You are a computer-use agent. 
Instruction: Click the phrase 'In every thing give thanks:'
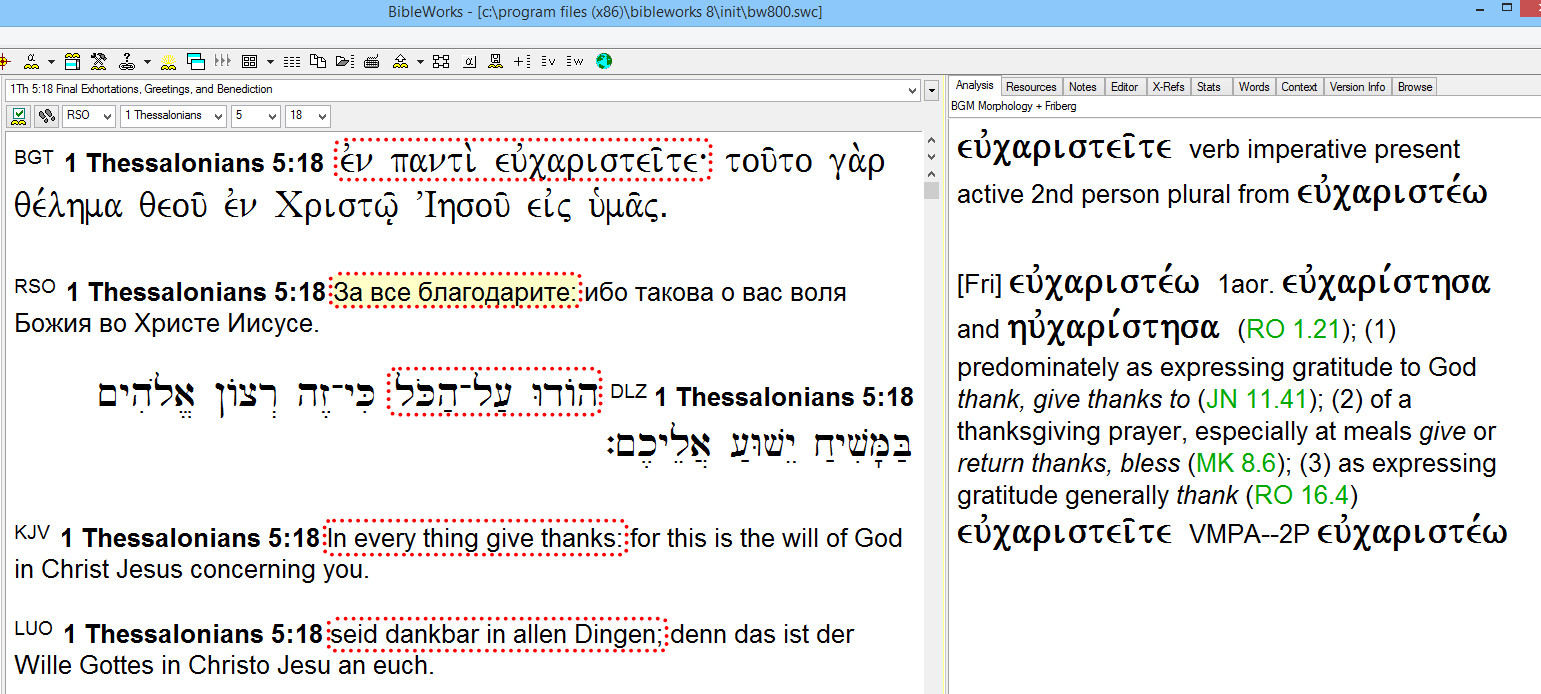(x=477, y=538)
